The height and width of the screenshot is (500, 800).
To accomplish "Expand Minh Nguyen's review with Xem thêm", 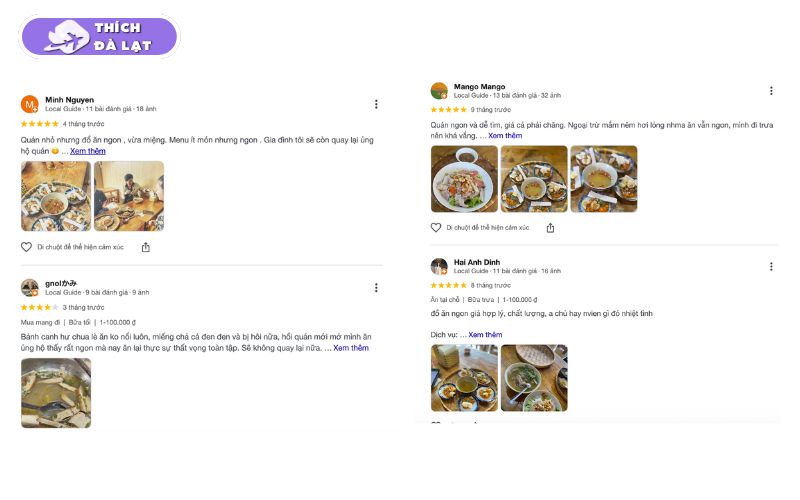I will pos(88,151).
